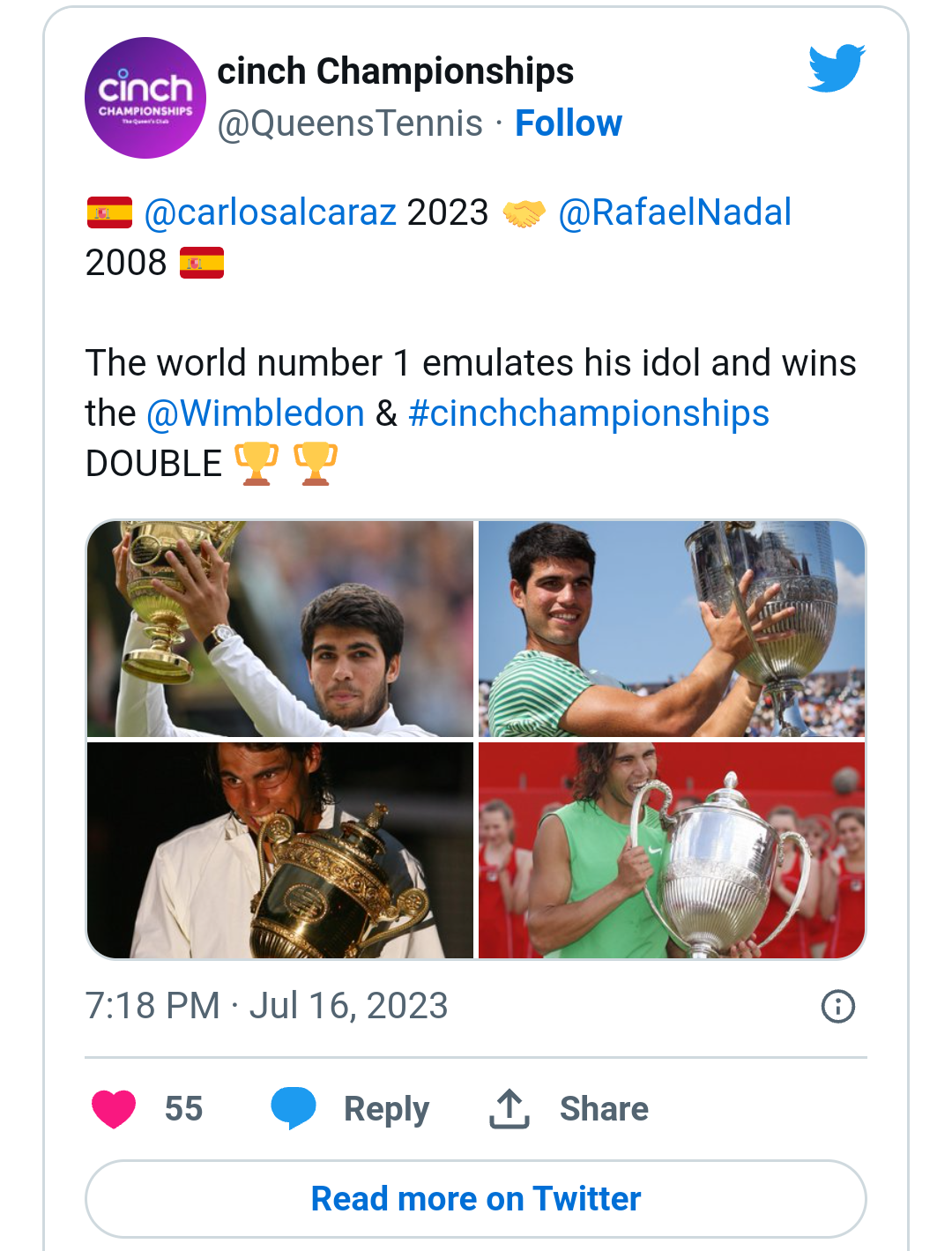The width and height of the screenshot is (952, 1251).
Task: Click the cinch Championships display name
Action: pos(396,71)
